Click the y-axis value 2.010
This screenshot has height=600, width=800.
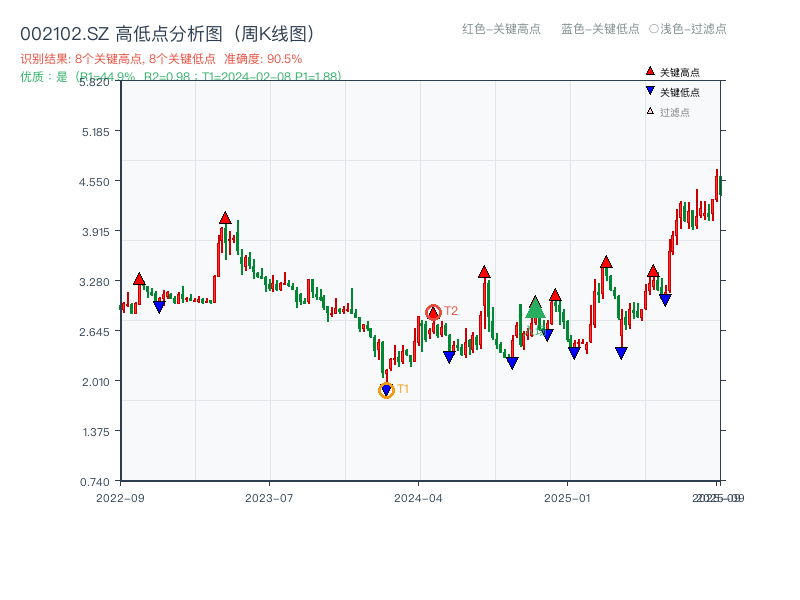tap(95, 382)
